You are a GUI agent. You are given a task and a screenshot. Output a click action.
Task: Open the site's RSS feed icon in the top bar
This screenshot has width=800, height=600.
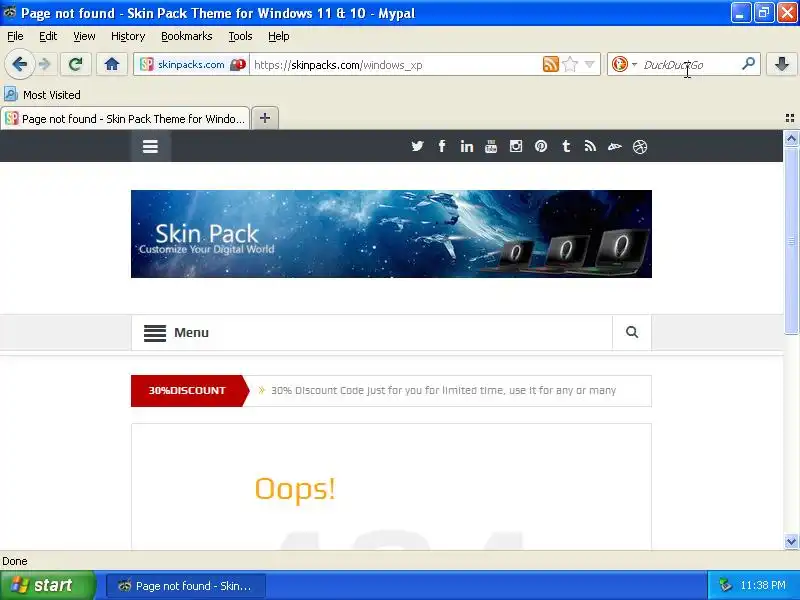pos(590,146)
